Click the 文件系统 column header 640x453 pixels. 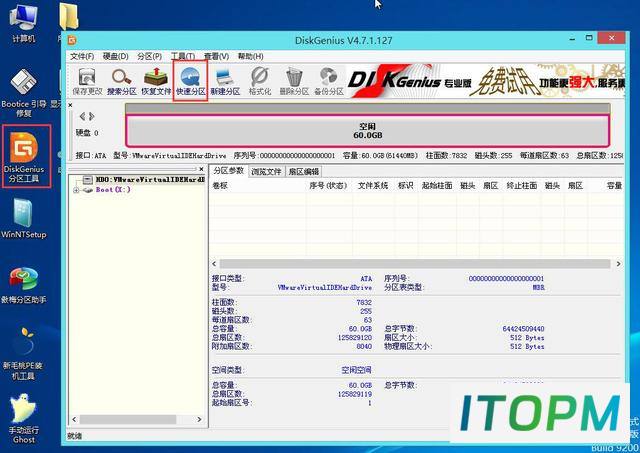coord(373,186)
